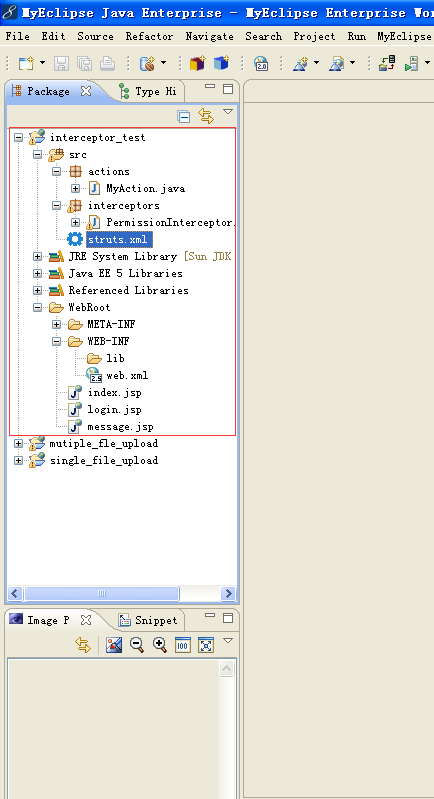Collapse the WebRoot folder node
The height and width of the screenshot is (799, 434).
point(38,308)
